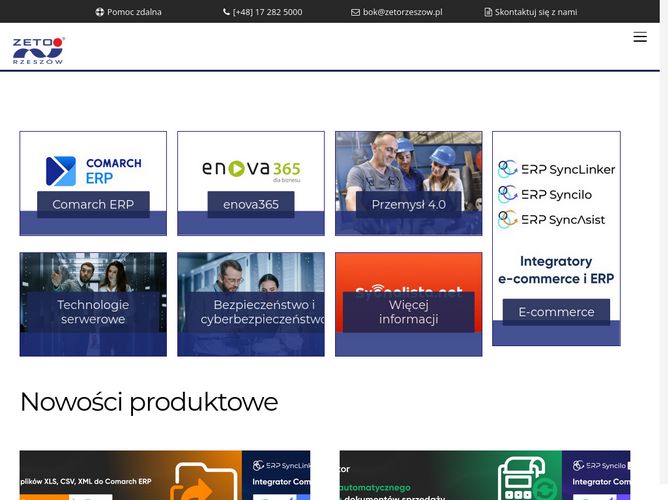Click the factory workers photo in Przemysł tile
Screen dimensions: 668x500
(x=409, y=171)
